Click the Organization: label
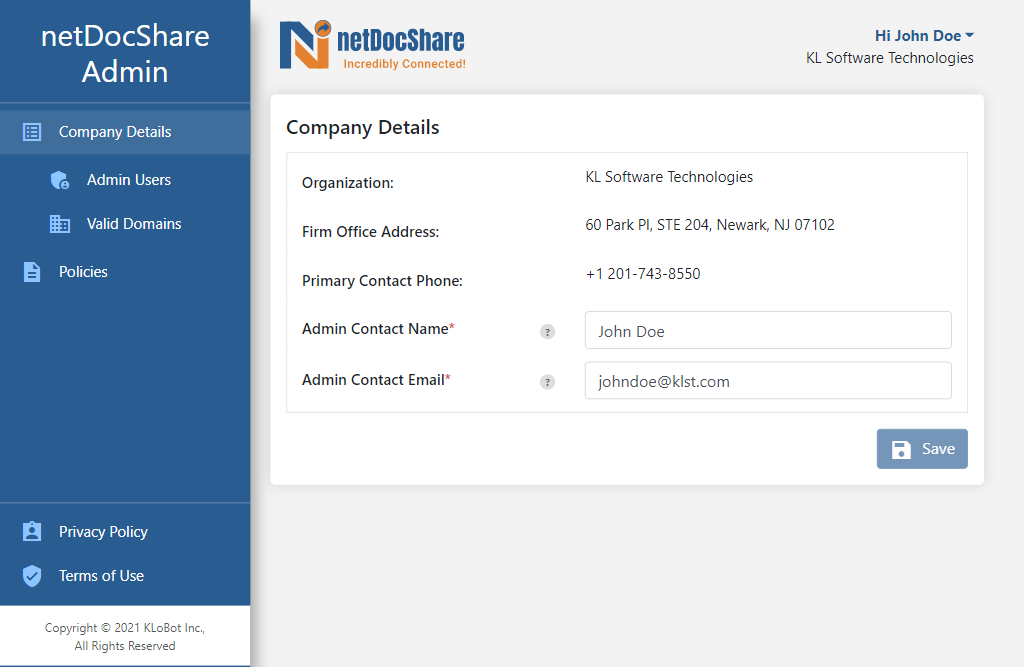This screenshot has width=1024, height=667. (x=347, y=183)
